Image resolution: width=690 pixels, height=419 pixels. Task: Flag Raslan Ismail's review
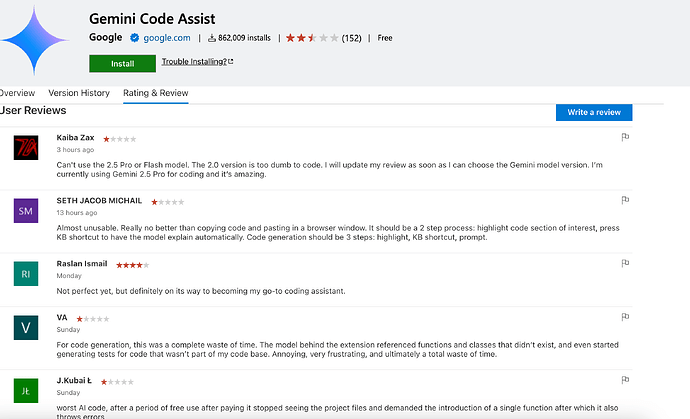(x=625, y=263)
